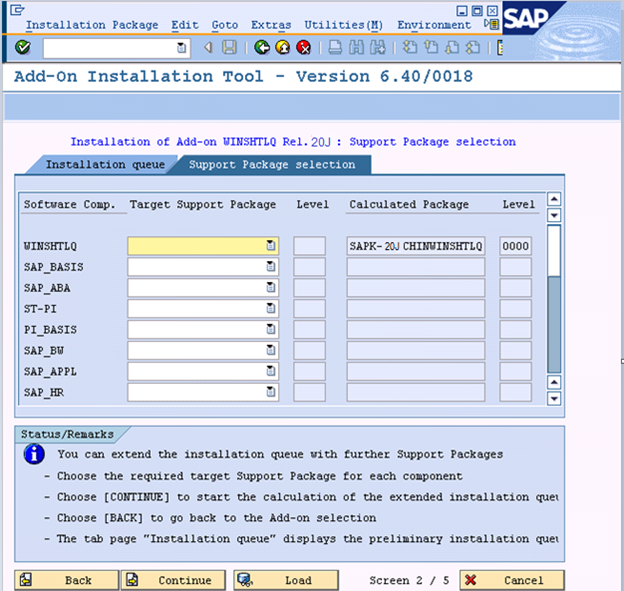Click the Continue button
Screen dimensions: 624x591
point(173,580)
